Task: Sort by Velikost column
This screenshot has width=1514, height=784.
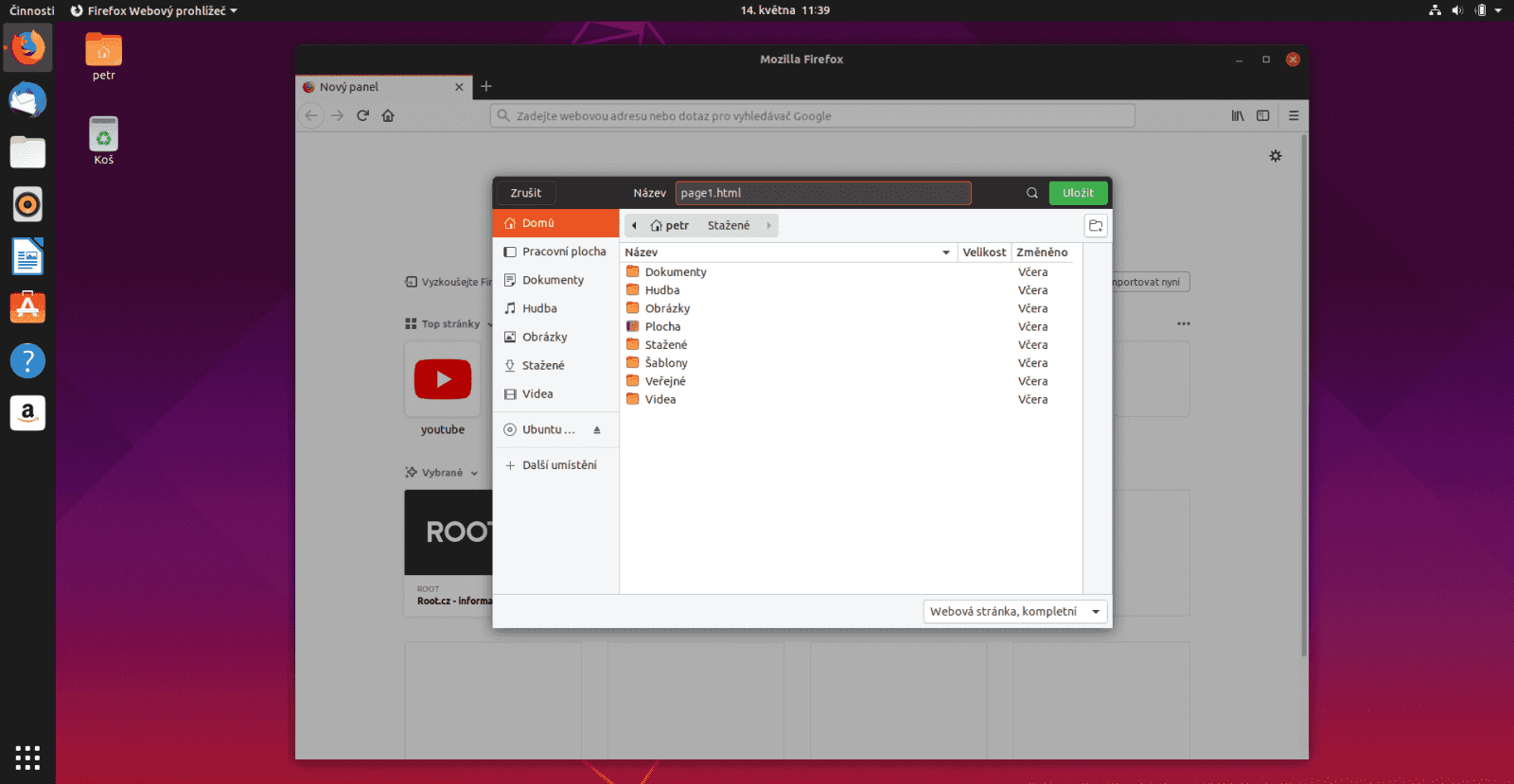Action: 984,253
